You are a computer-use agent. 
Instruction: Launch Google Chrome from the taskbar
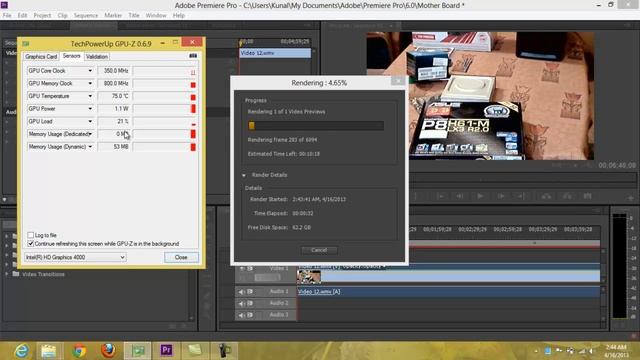coord(79,351)
